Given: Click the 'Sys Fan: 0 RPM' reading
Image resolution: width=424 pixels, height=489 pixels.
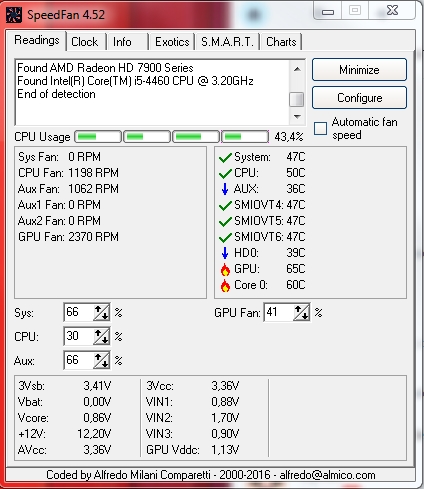Looking at the screenshot, I should (x=59, y=157).
